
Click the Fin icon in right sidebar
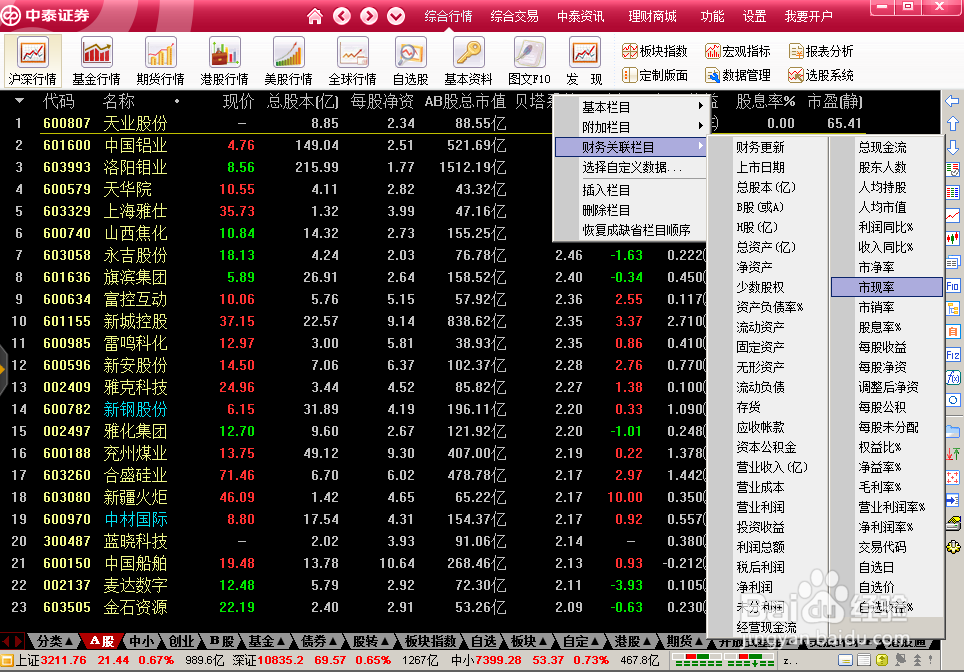pos(952,286)
